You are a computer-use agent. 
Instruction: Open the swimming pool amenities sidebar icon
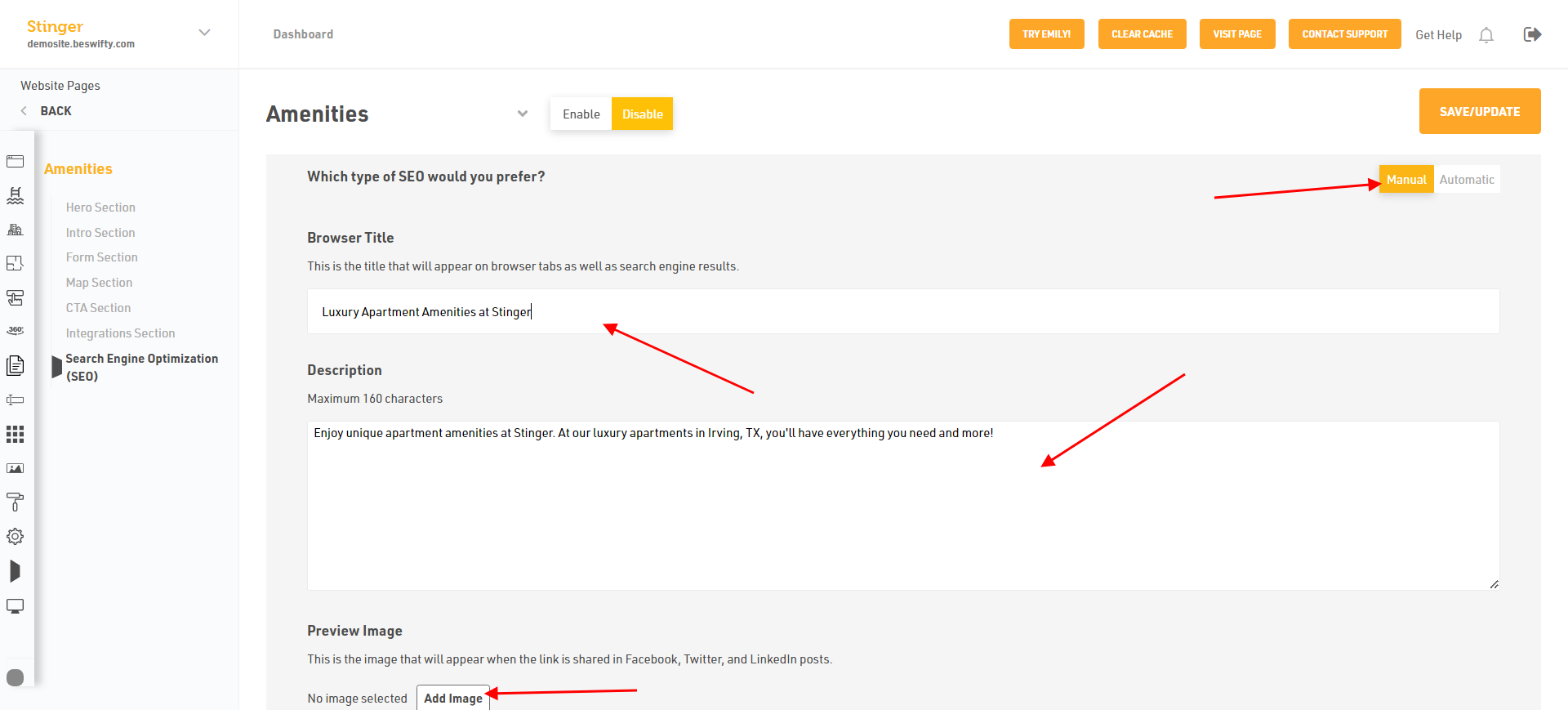tap(15, 195)
